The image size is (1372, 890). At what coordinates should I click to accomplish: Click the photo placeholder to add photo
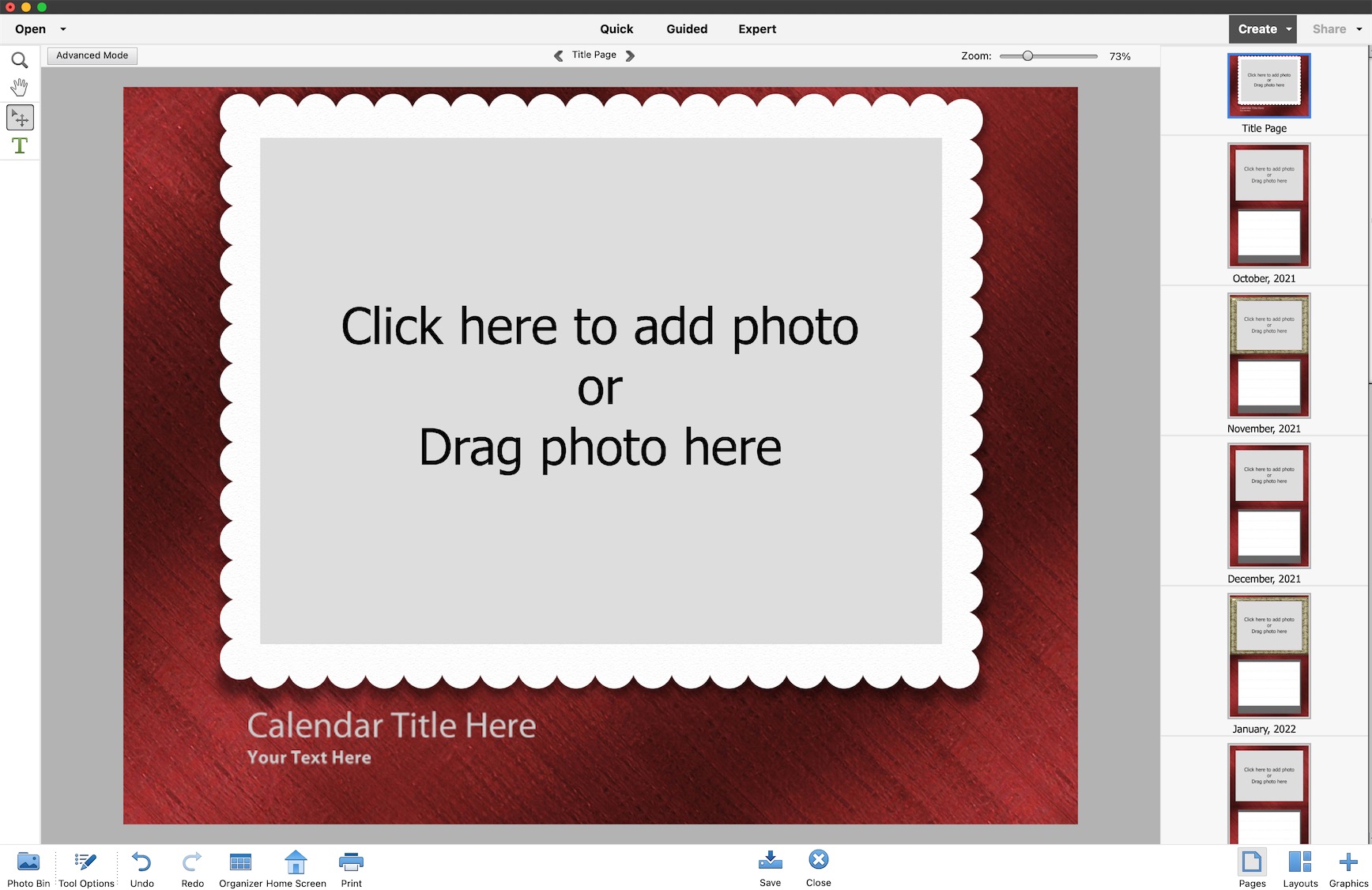601,390
